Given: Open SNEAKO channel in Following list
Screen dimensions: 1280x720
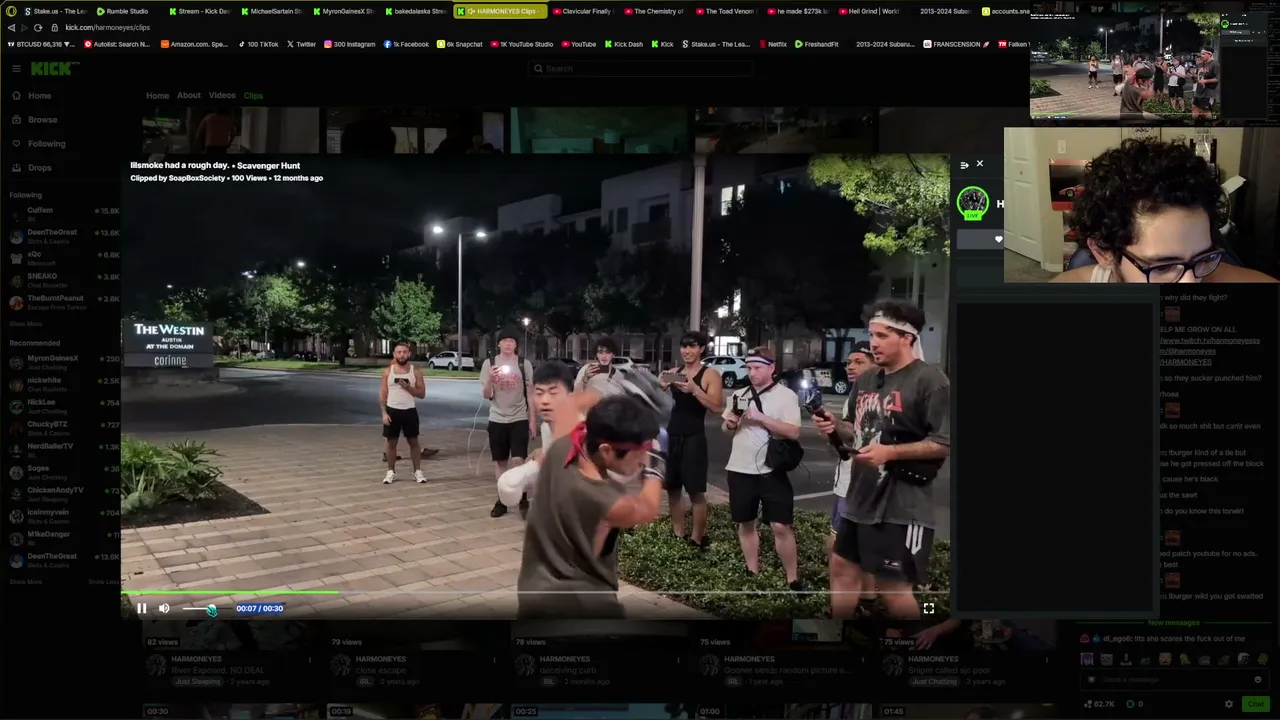Looking at the screenshot, I should click(x=64, y=280).
